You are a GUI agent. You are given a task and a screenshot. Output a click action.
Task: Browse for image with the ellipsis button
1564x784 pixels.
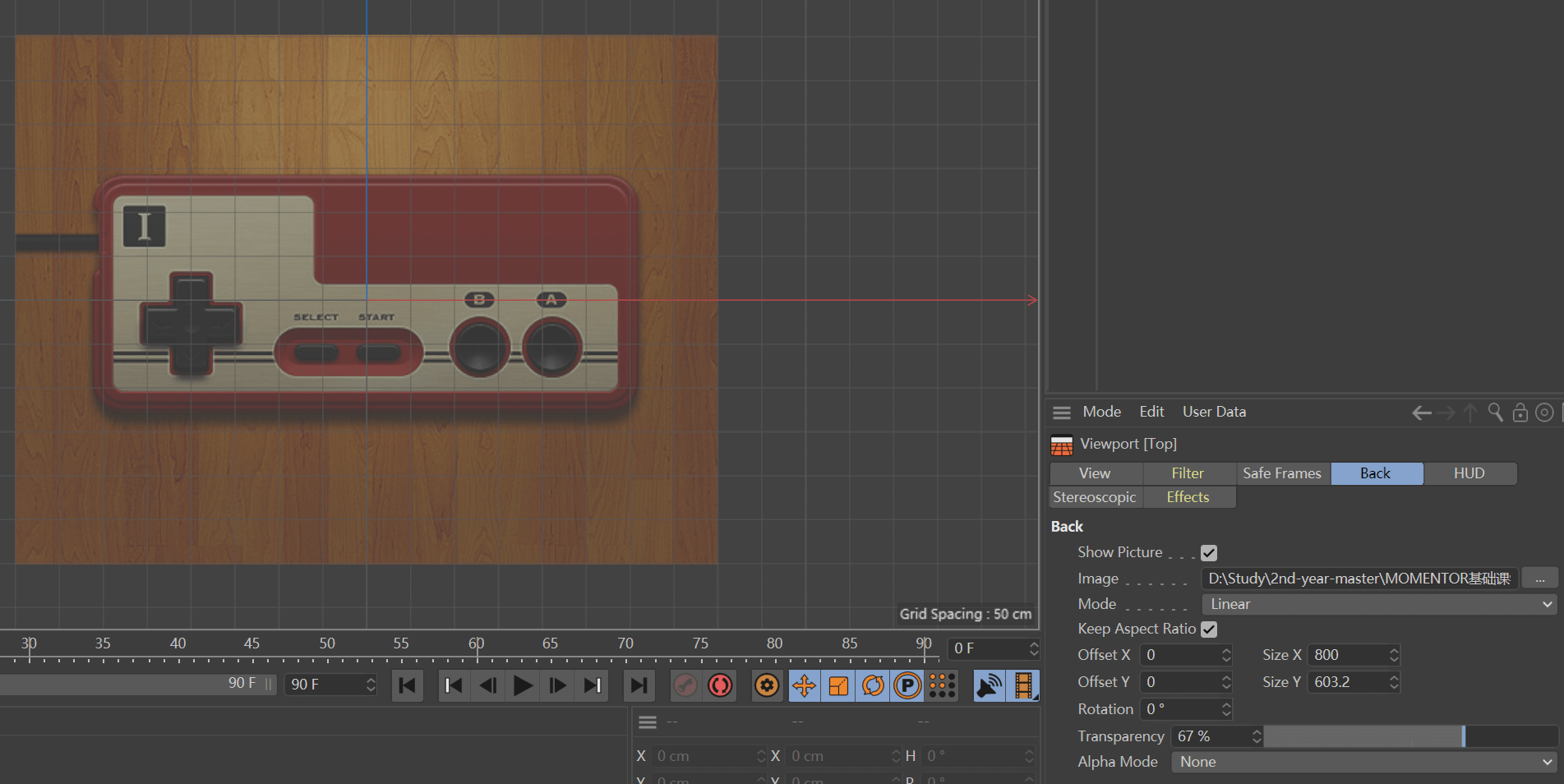point(1539,579)
